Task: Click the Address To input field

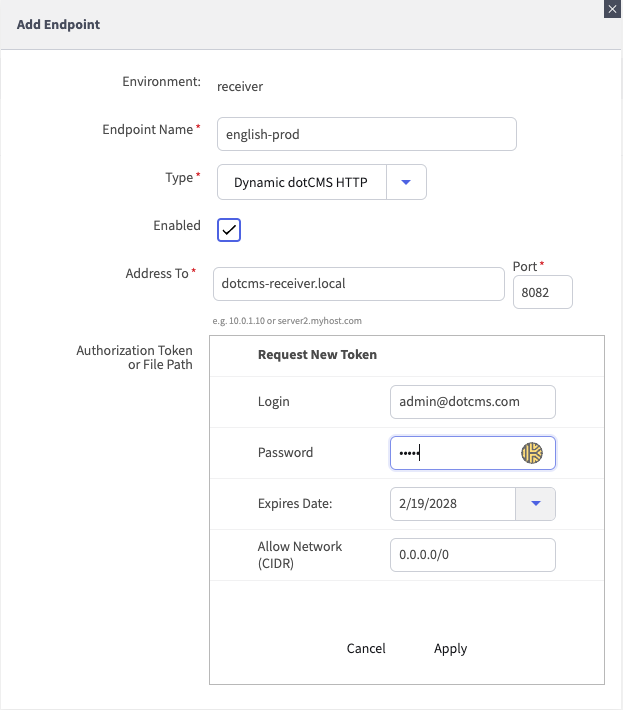Action: pyautogui.click(x=358, y=283)
